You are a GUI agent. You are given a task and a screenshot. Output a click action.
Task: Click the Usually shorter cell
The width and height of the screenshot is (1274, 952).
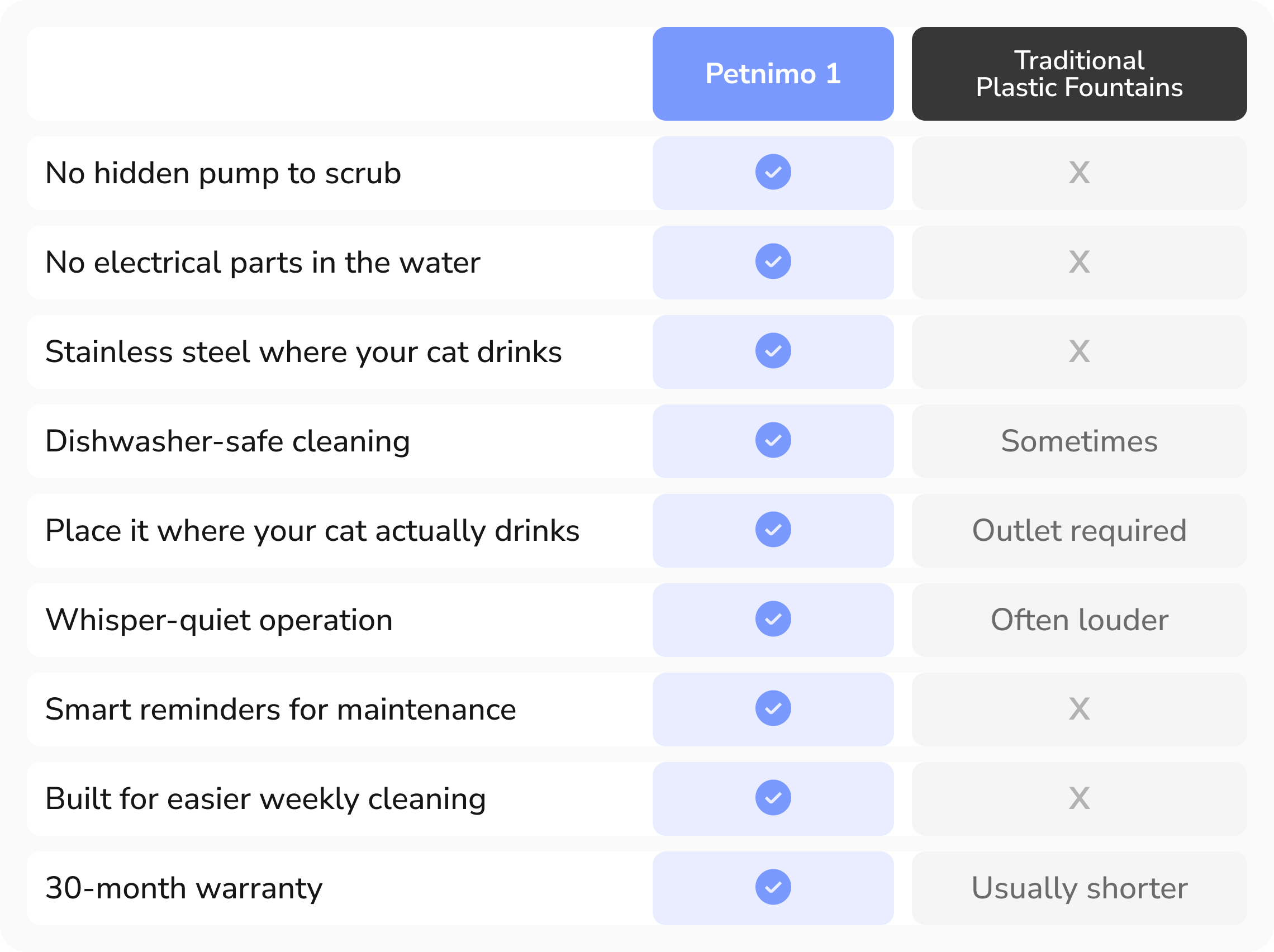[x=1080, y=888]
